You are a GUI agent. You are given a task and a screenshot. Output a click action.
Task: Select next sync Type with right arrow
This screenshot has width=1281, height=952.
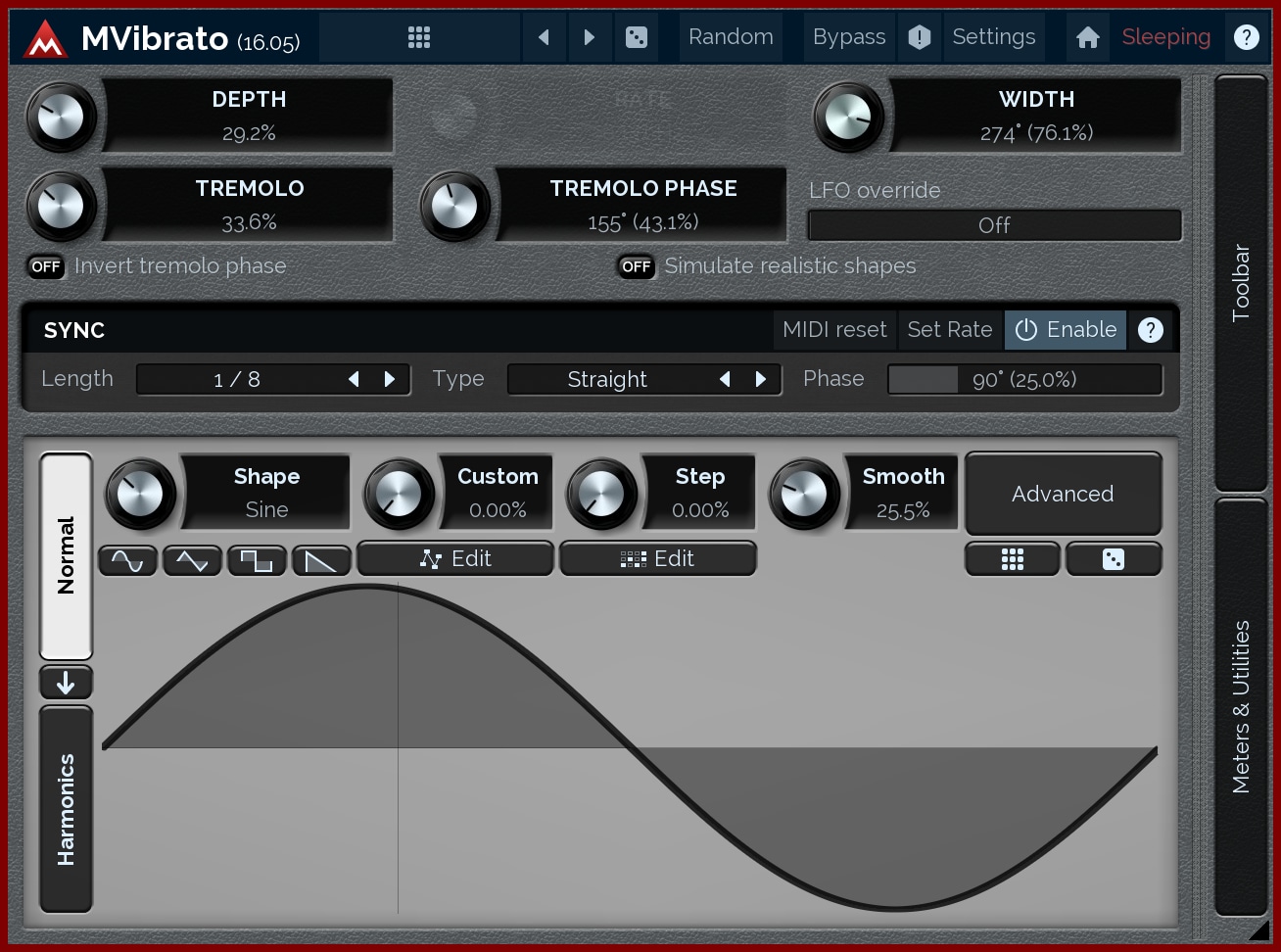tap(761, 379)
